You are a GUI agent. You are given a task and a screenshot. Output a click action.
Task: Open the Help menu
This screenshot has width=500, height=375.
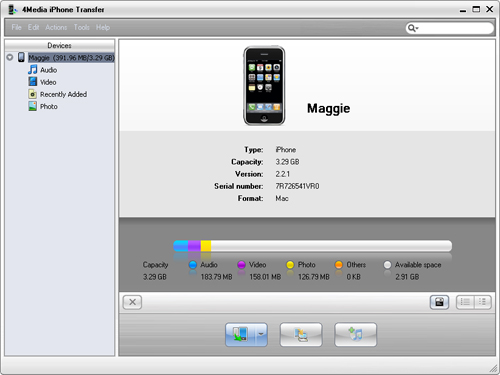(103, 27)
